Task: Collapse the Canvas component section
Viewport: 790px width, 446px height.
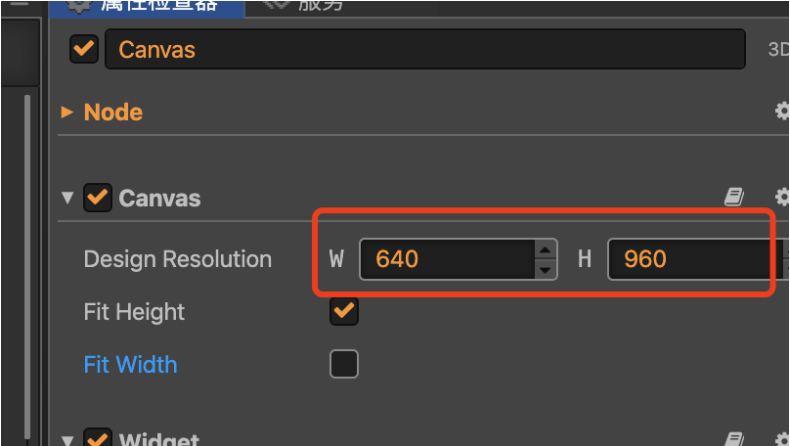Action: click(68, 197)
